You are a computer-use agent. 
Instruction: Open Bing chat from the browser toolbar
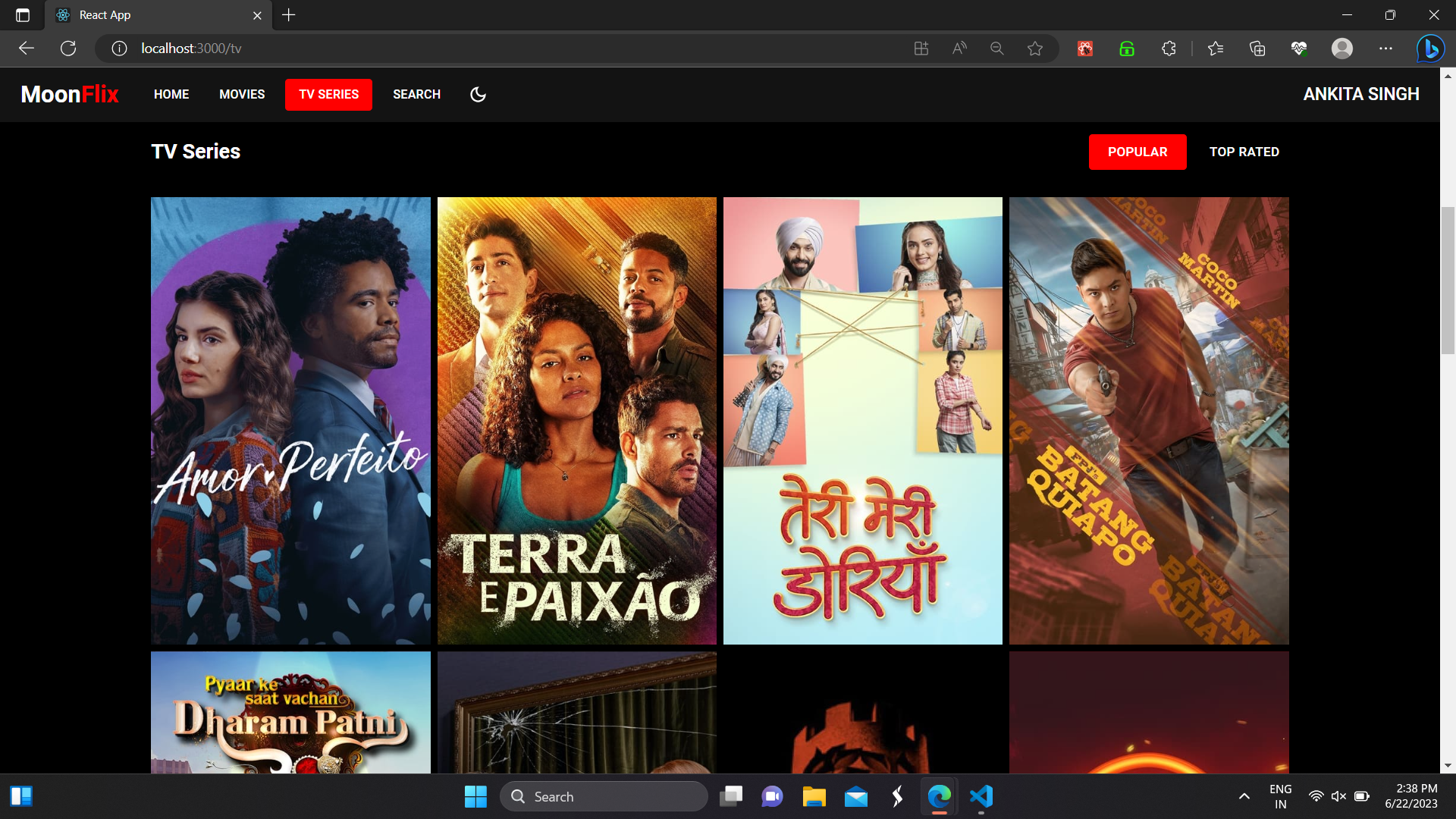pyautogui.click(x=1429, y=48)
